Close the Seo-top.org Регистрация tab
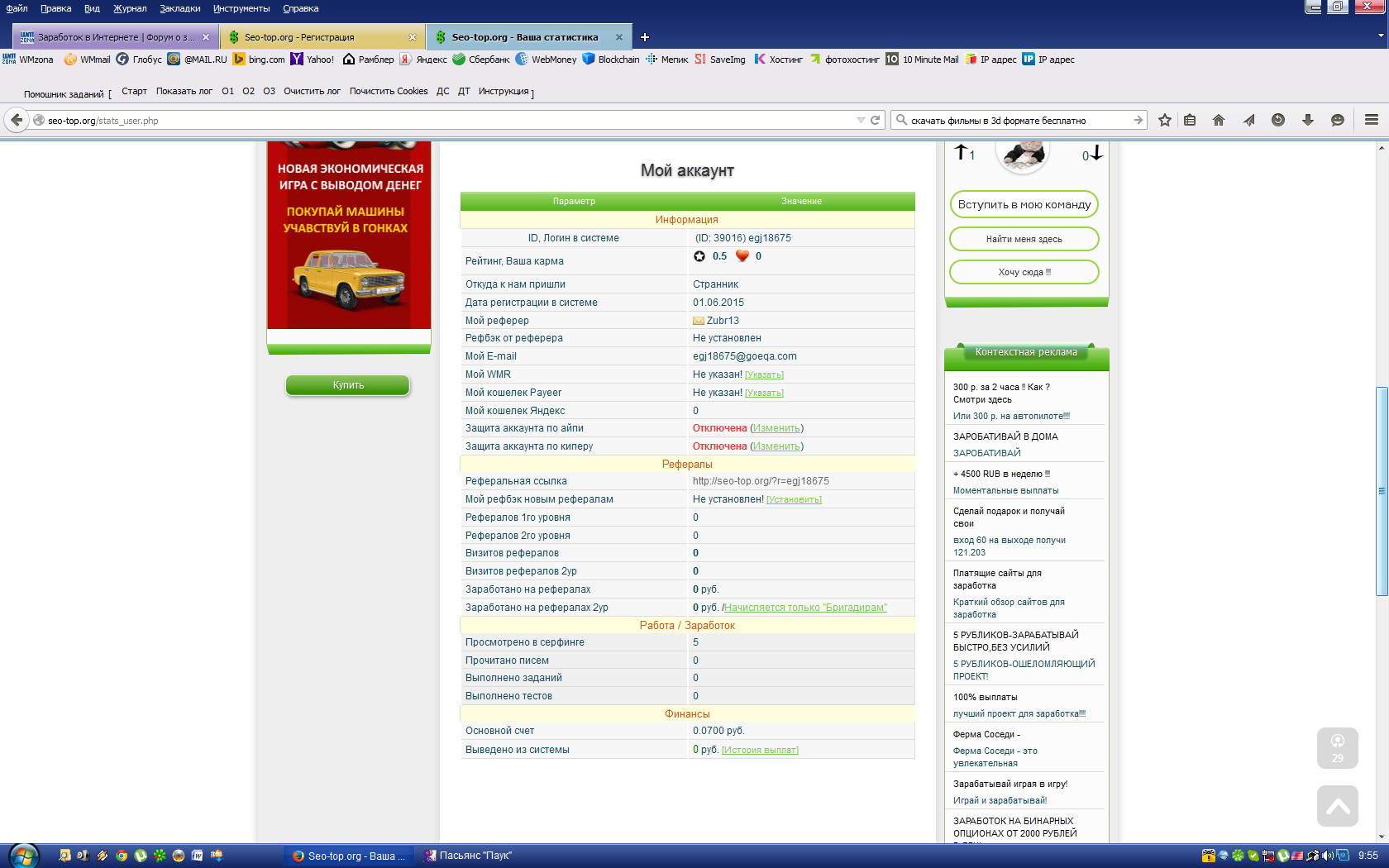 click(x=413, y=37)
